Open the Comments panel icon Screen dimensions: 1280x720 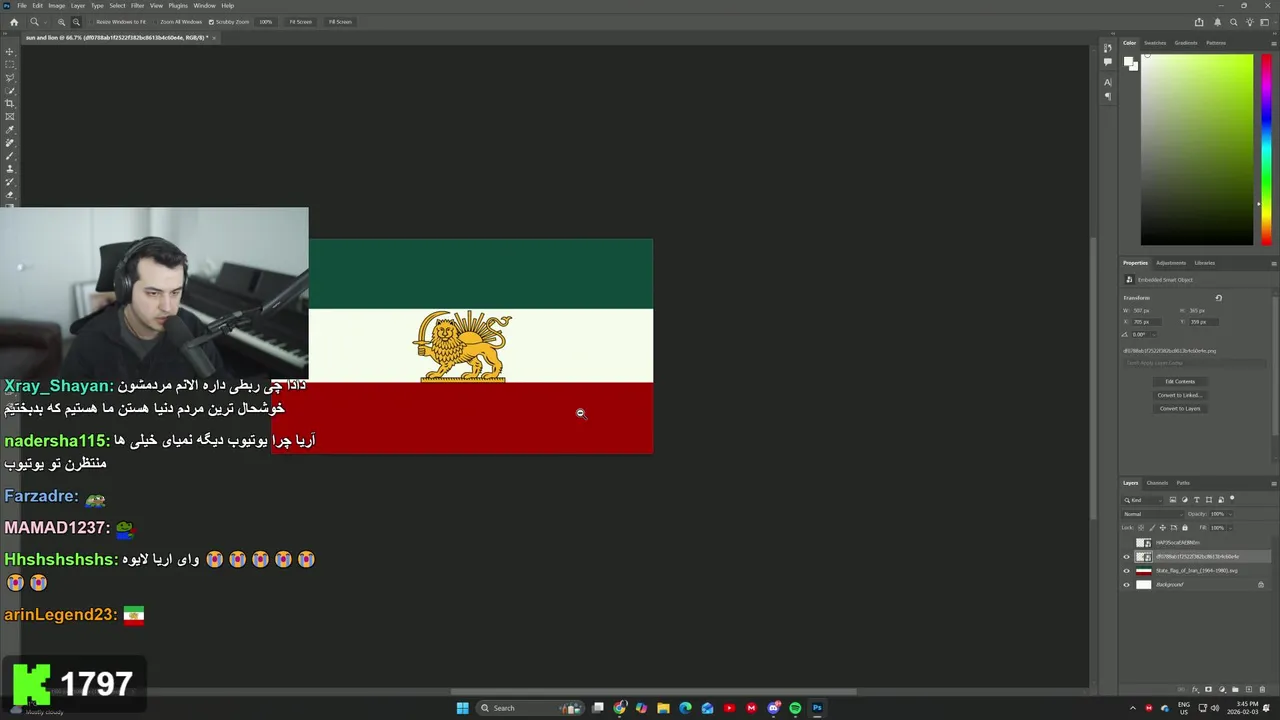[1107, 61]
